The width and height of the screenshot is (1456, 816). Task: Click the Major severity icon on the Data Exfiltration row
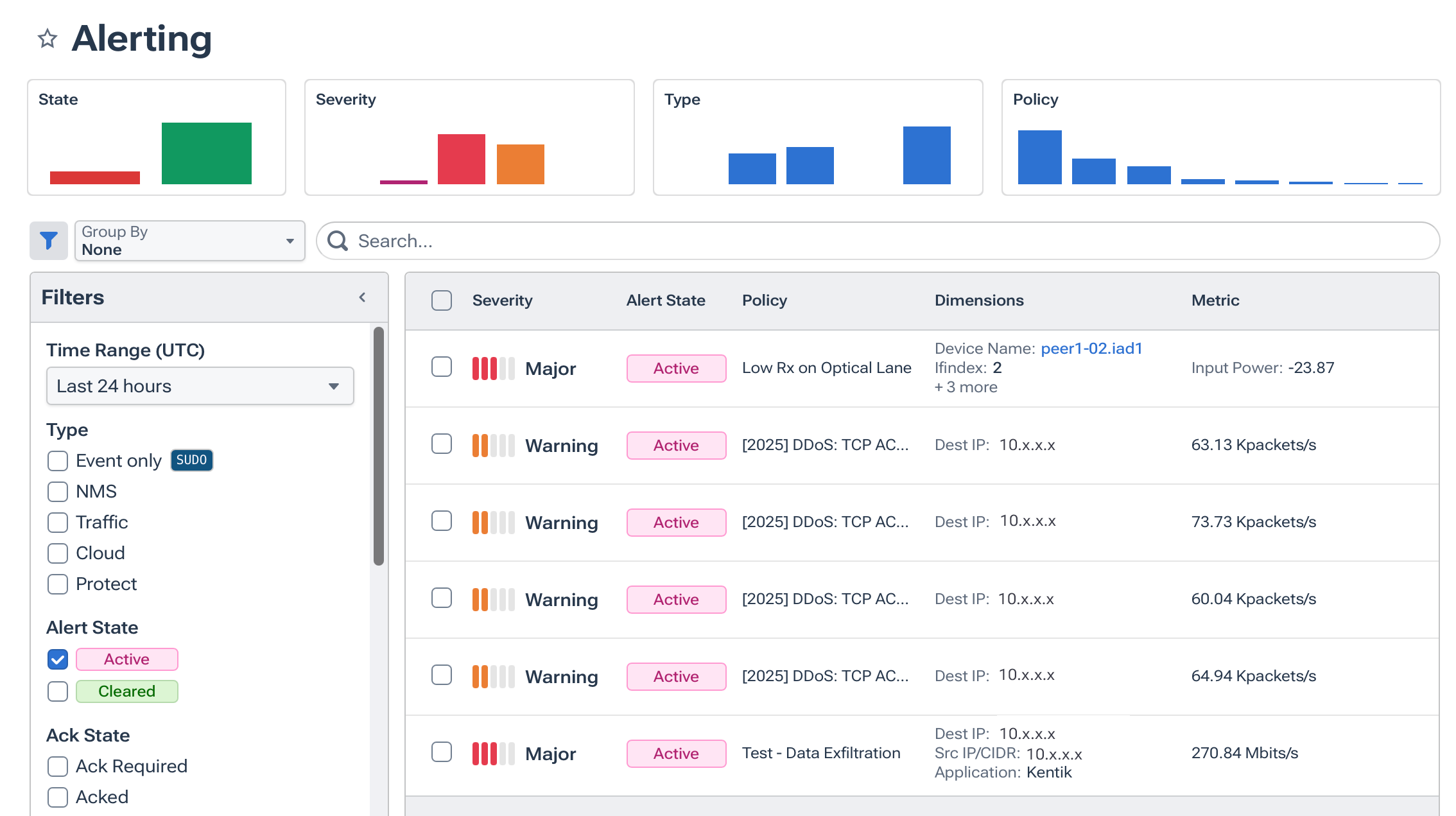coord(493,753)
